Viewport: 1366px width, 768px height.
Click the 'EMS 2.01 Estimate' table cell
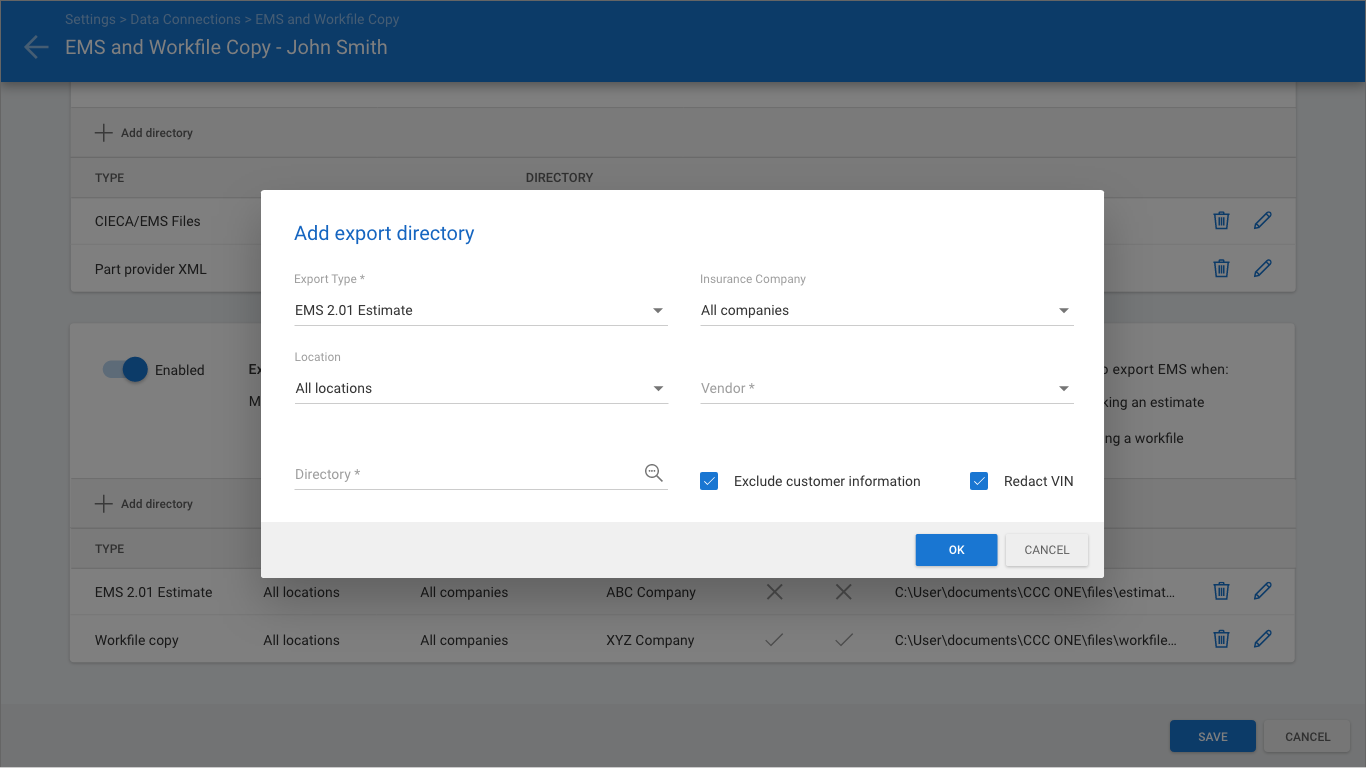click(x=154, y=592)
